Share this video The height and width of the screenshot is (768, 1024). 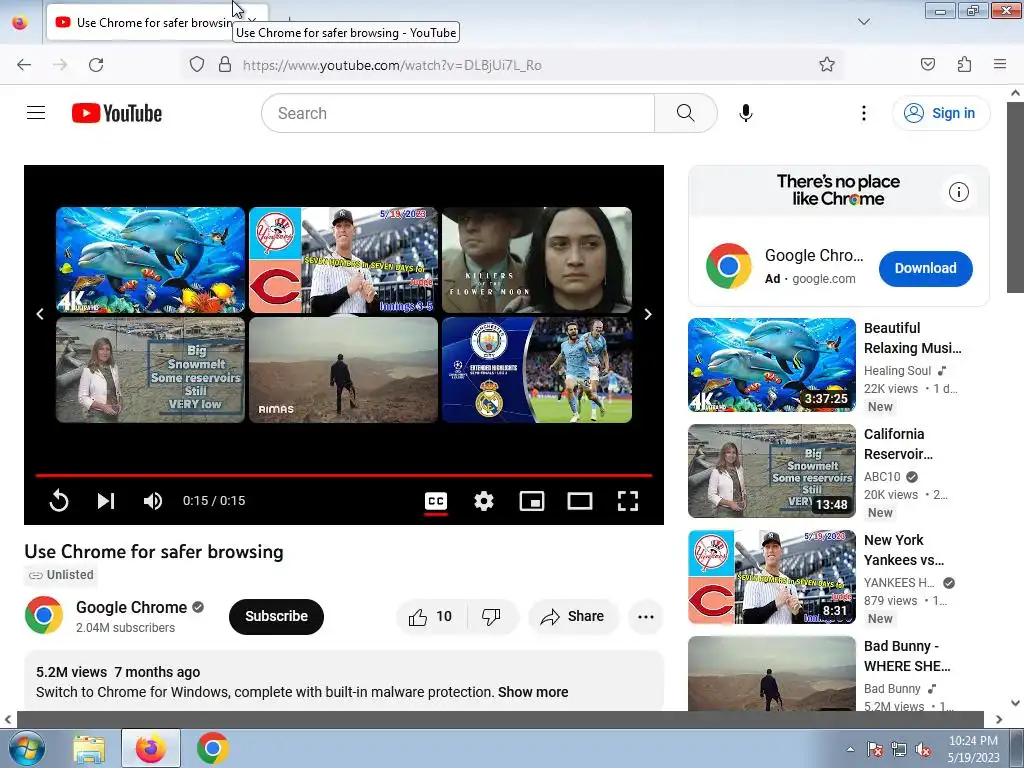point(573,616)
